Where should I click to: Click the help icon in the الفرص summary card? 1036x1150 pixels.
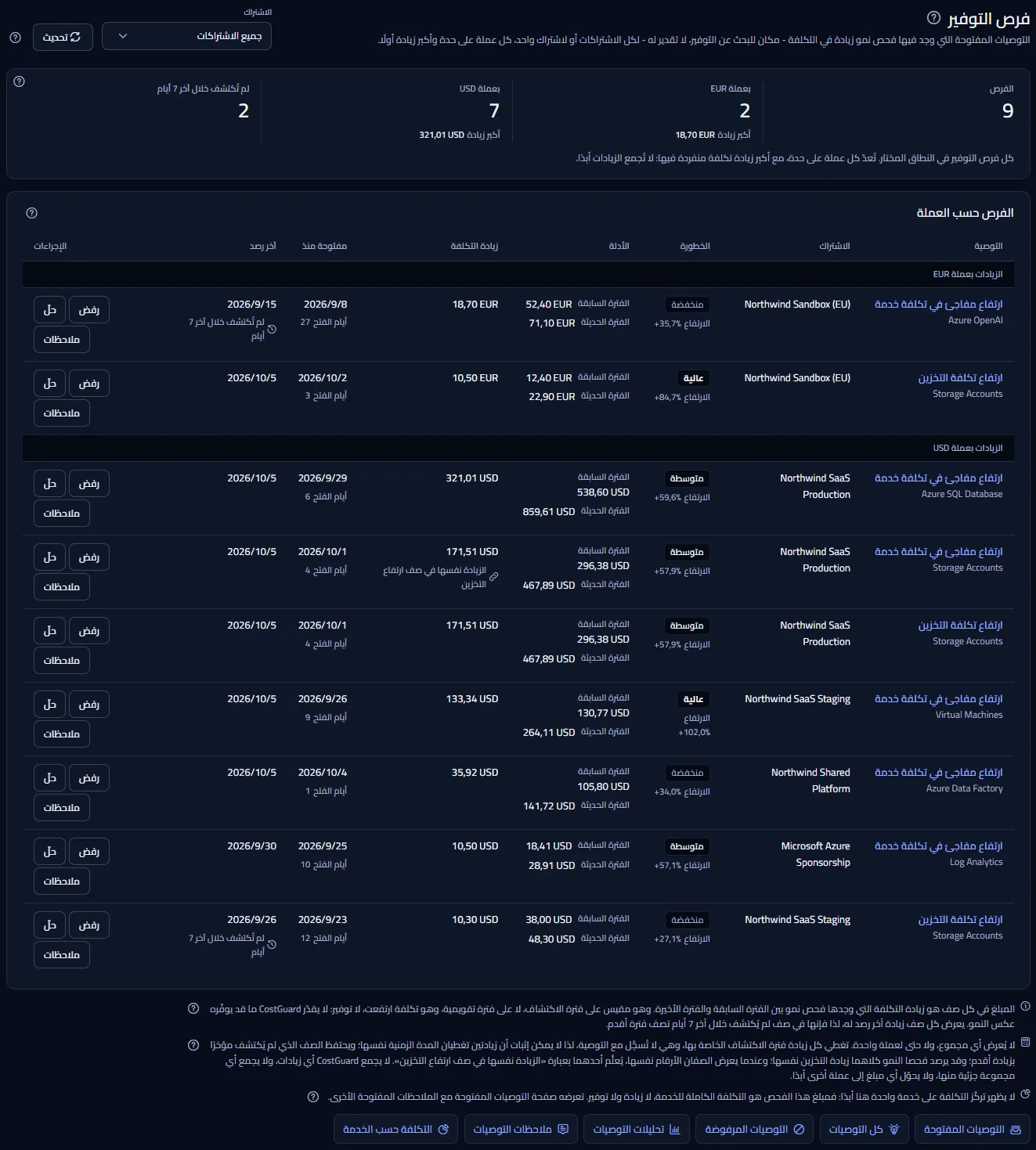point(20,81)
